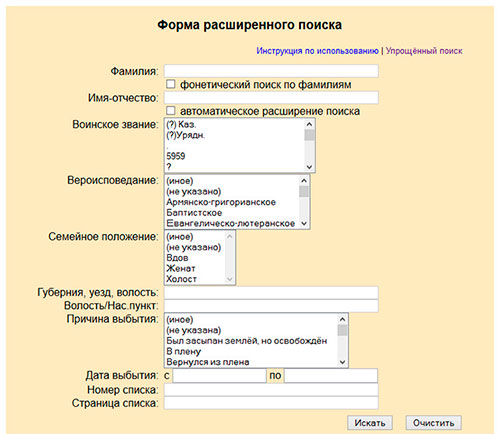The width and height of the screenshot is (500, 434).
Task: Select Евангелическо-лютеранское religion option
Action: coord(232,223)
